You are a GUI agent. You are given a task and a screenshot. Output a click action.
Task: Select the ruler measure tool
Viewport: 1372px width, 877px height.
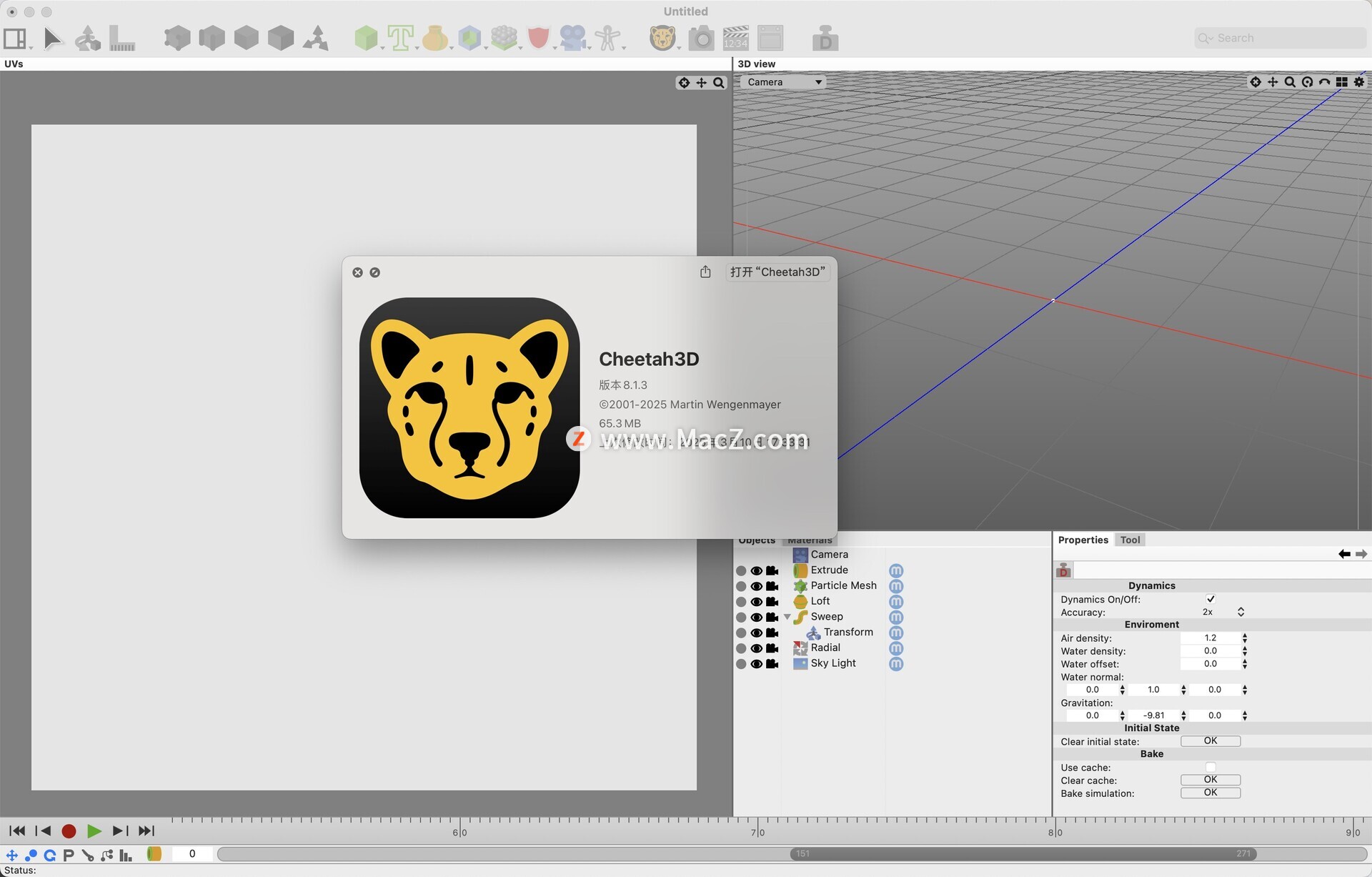click(122, 38)
